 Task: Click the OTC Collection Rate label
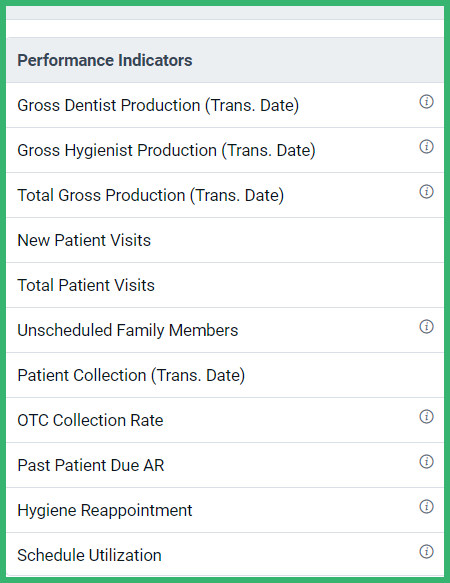click(x=90, y=420)
